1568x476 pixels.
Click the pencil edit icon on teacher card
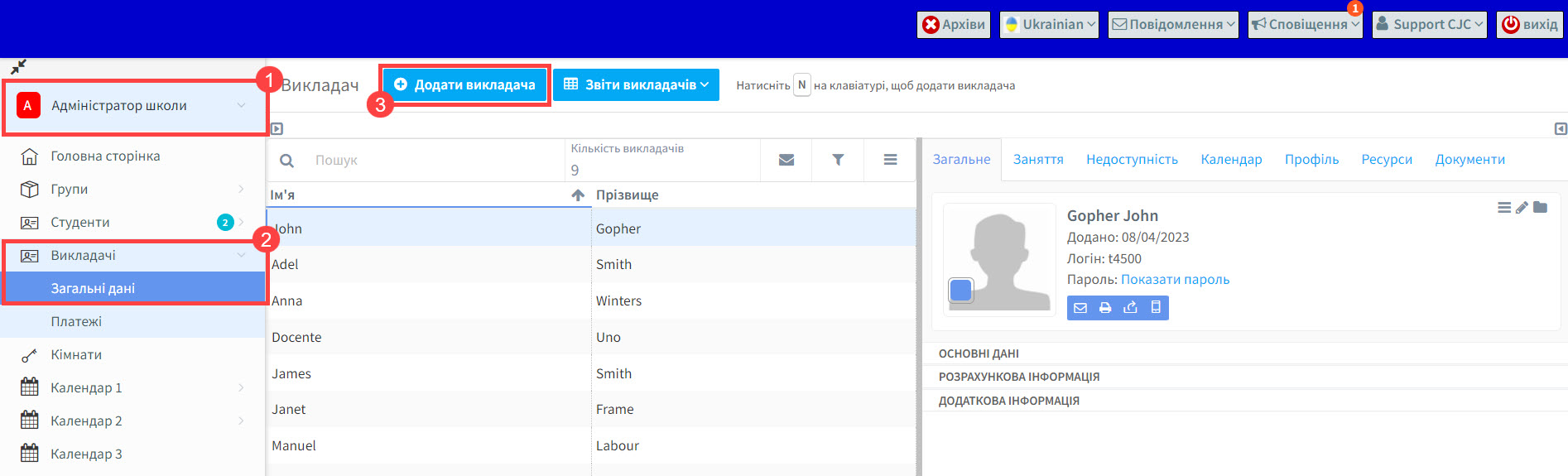(x=1522, y=208)
